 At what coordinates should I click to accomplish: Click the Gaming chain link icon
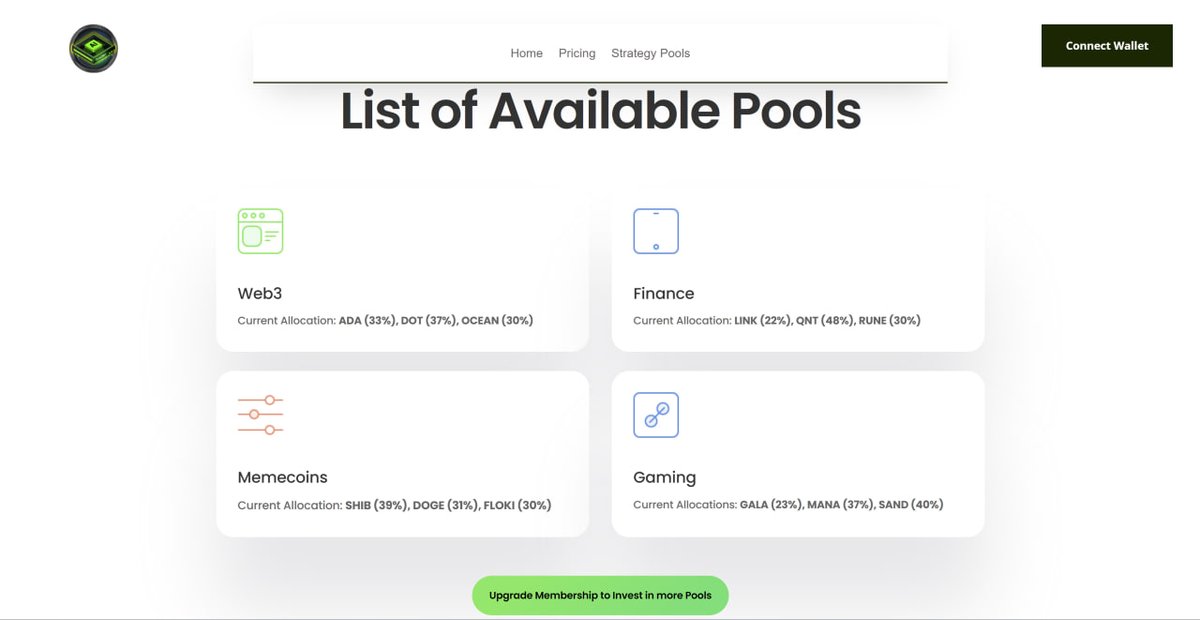coord(656,415)
